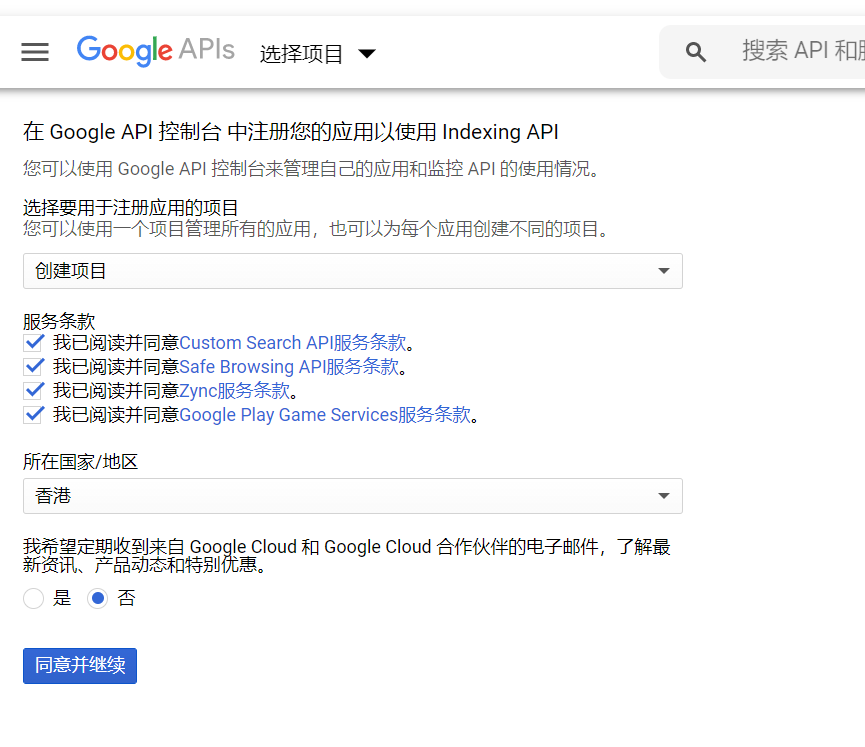
Task: Select the 否 radio button
Action: click(x=98, y=598)
